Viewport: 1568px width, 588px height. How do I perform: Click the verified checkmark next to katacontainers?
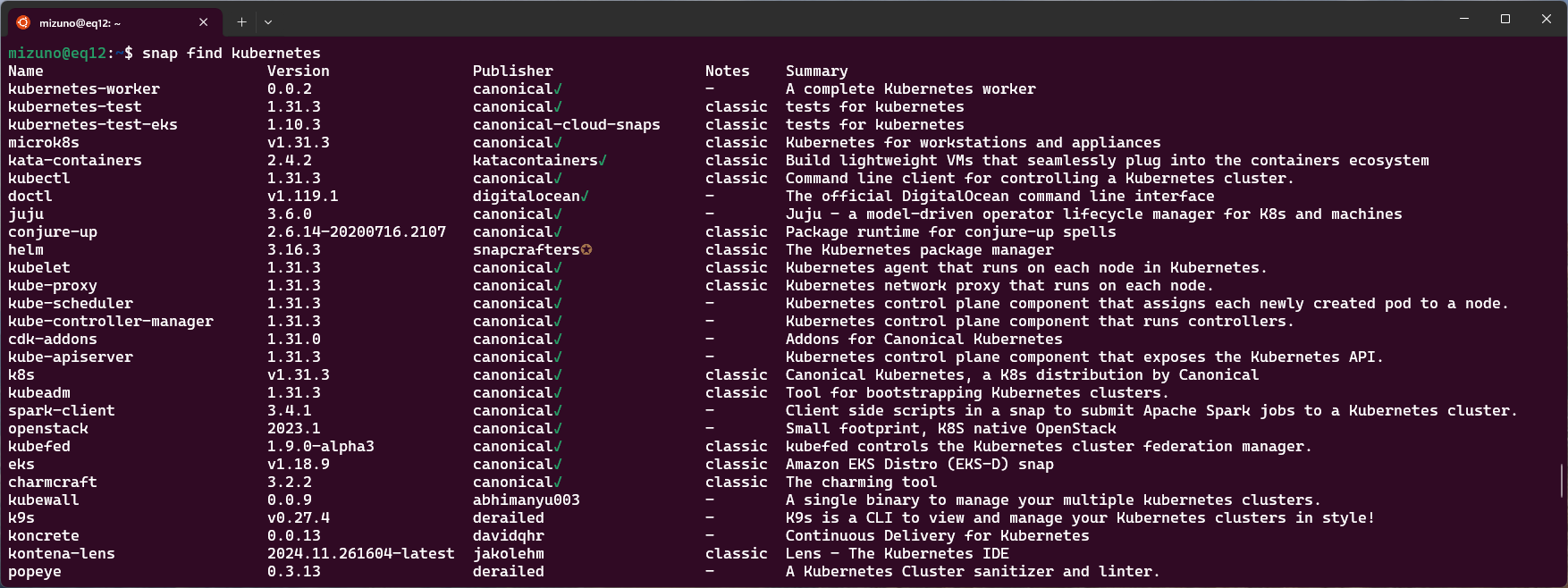point(603,161)
